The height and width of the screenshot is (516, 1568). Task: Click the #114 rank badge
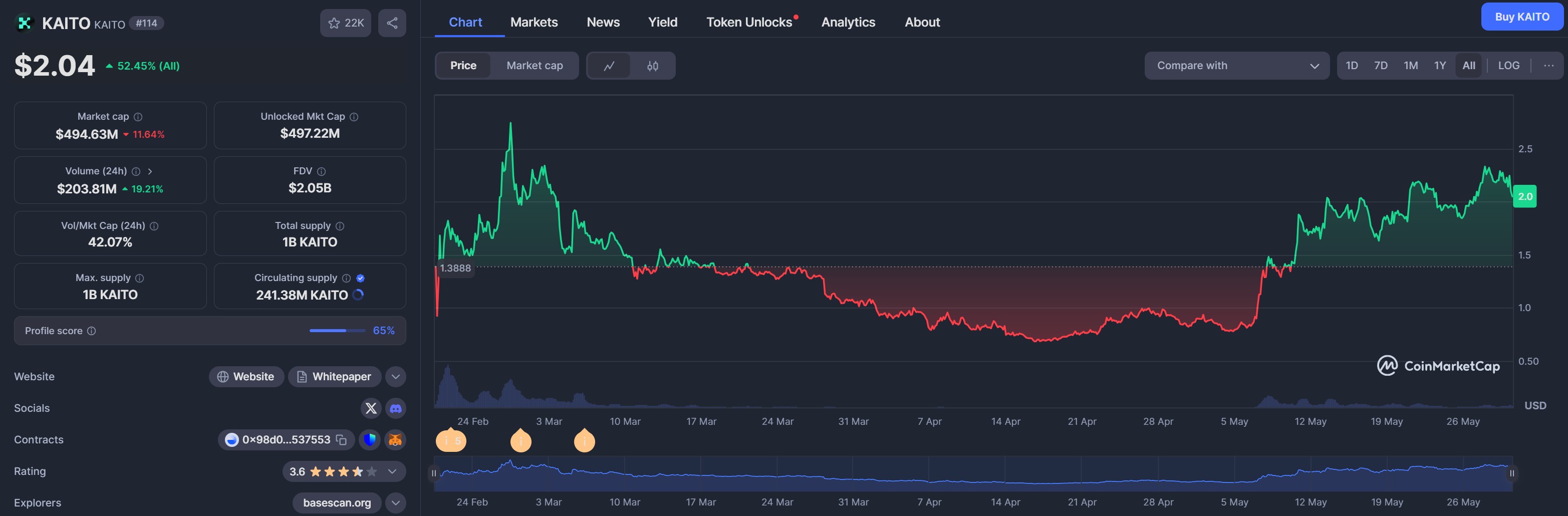tap(146, 23)
